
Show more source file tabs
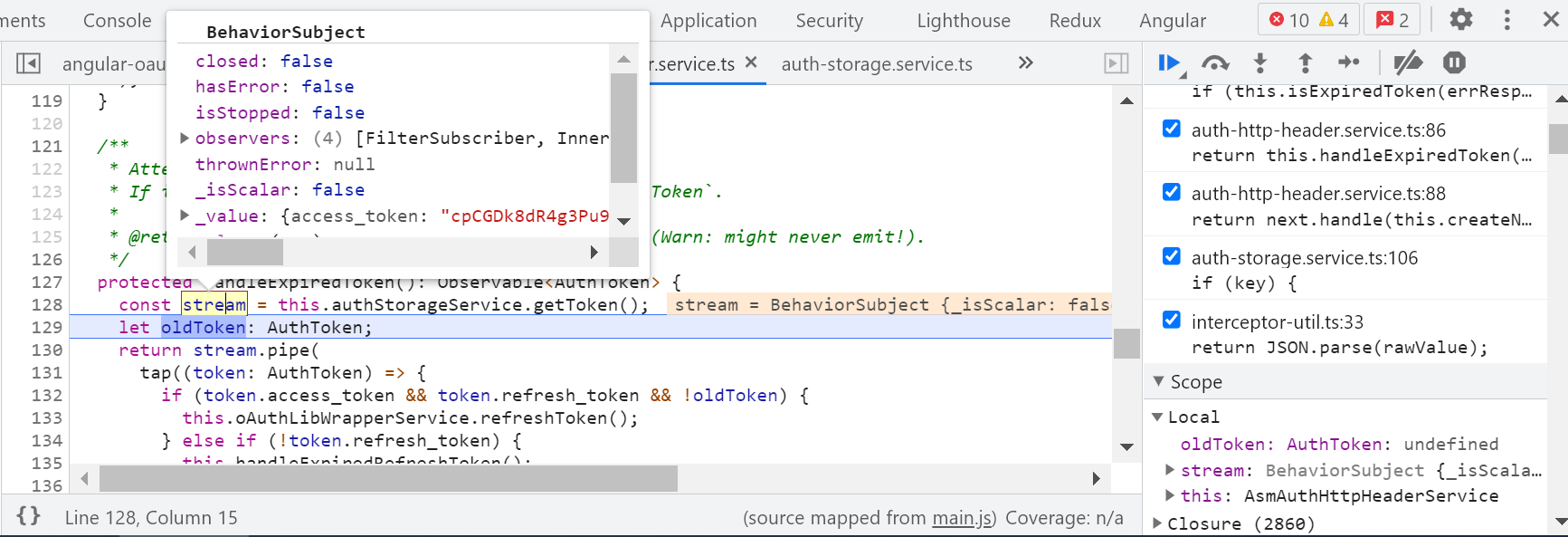click(1025, 62)
